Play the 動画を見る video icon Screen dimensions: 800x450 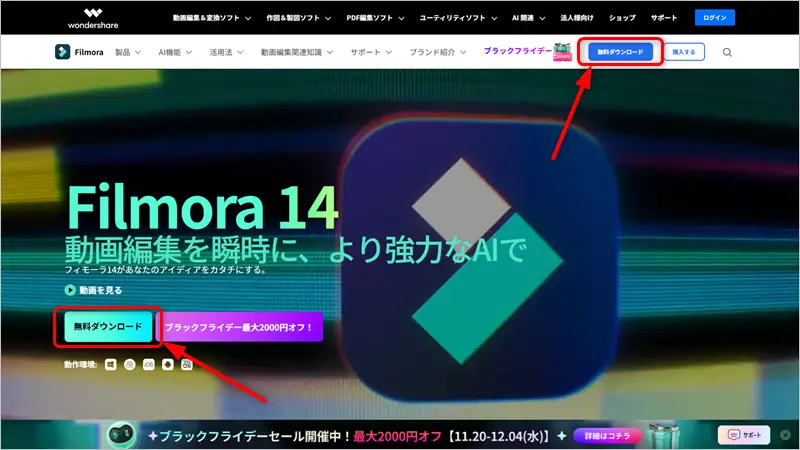click(70, 290)
